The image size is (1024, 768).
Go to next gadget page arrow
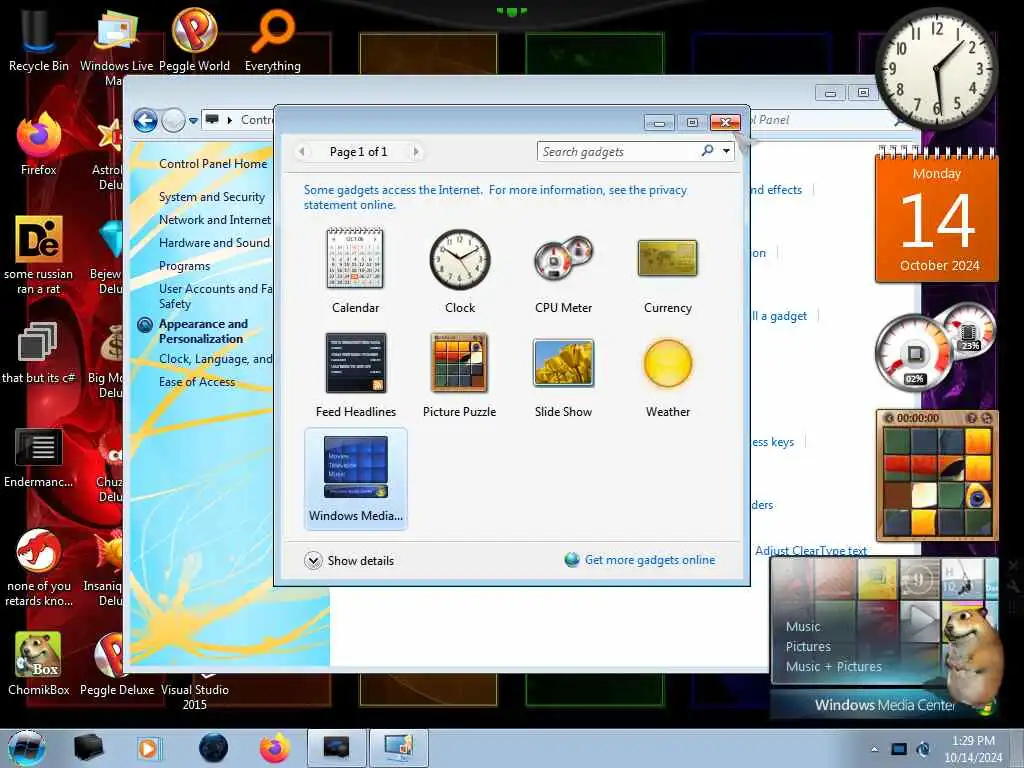[416, 152]
